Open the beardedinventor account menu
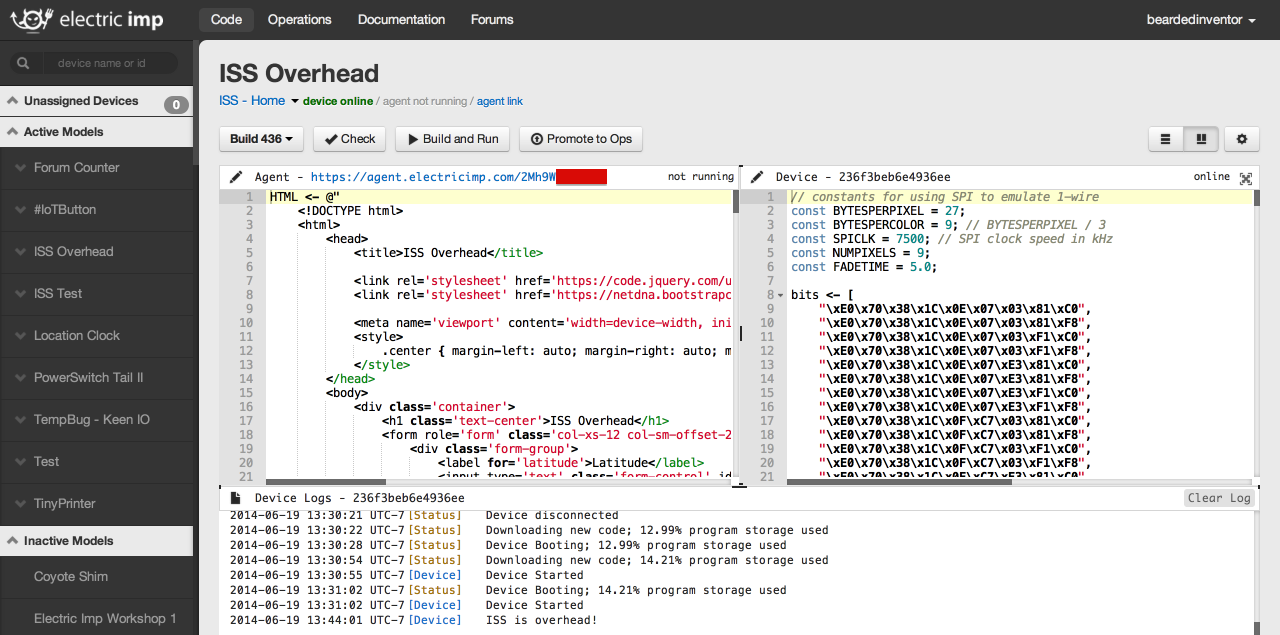 [x=1201, y=19]
